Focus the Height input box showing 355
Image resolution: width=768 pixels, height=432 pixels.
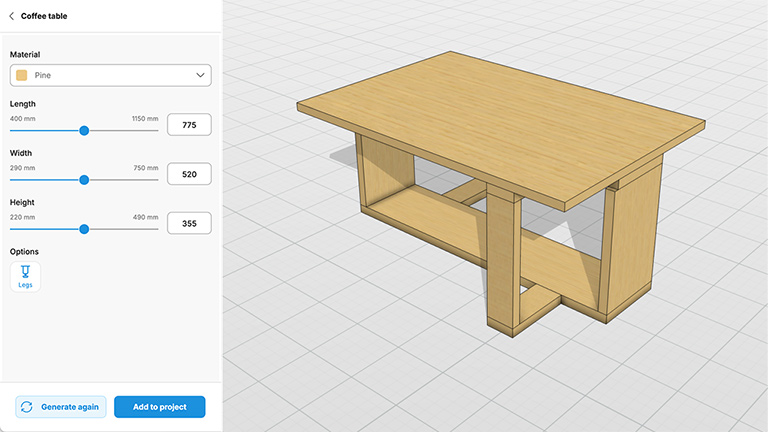coord(189,223)
